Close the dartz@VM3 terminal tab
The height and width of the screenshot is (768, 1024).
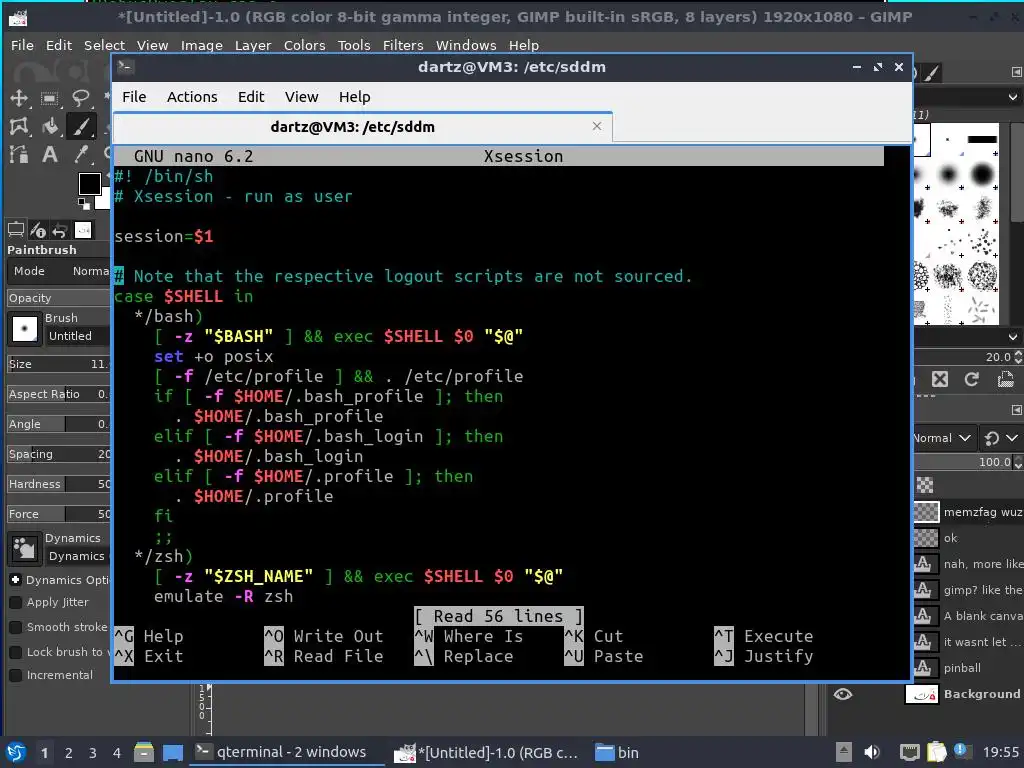click(x=597, y=126)
